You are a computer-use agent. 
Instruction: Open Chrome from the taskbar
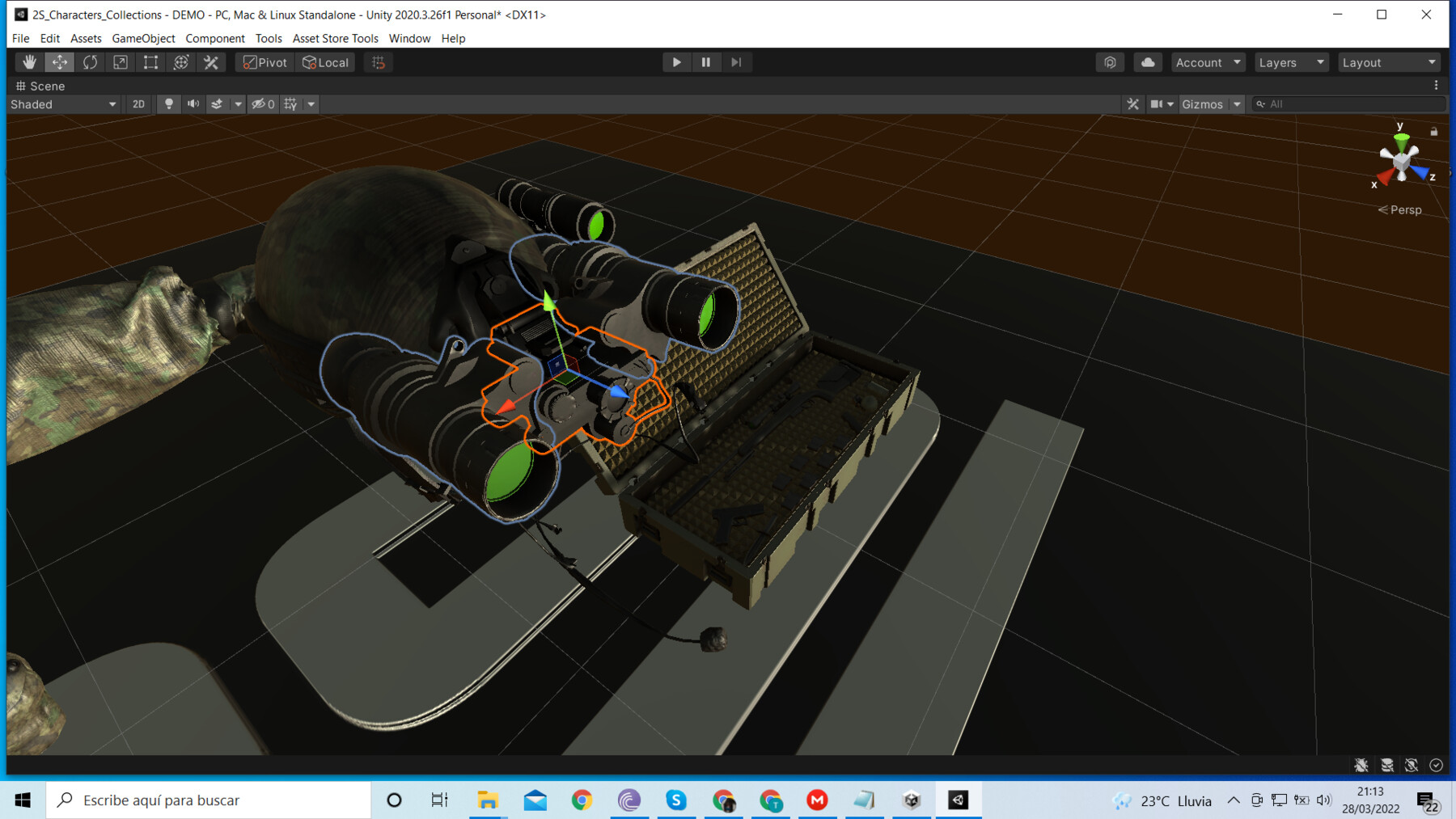[582, 800]
